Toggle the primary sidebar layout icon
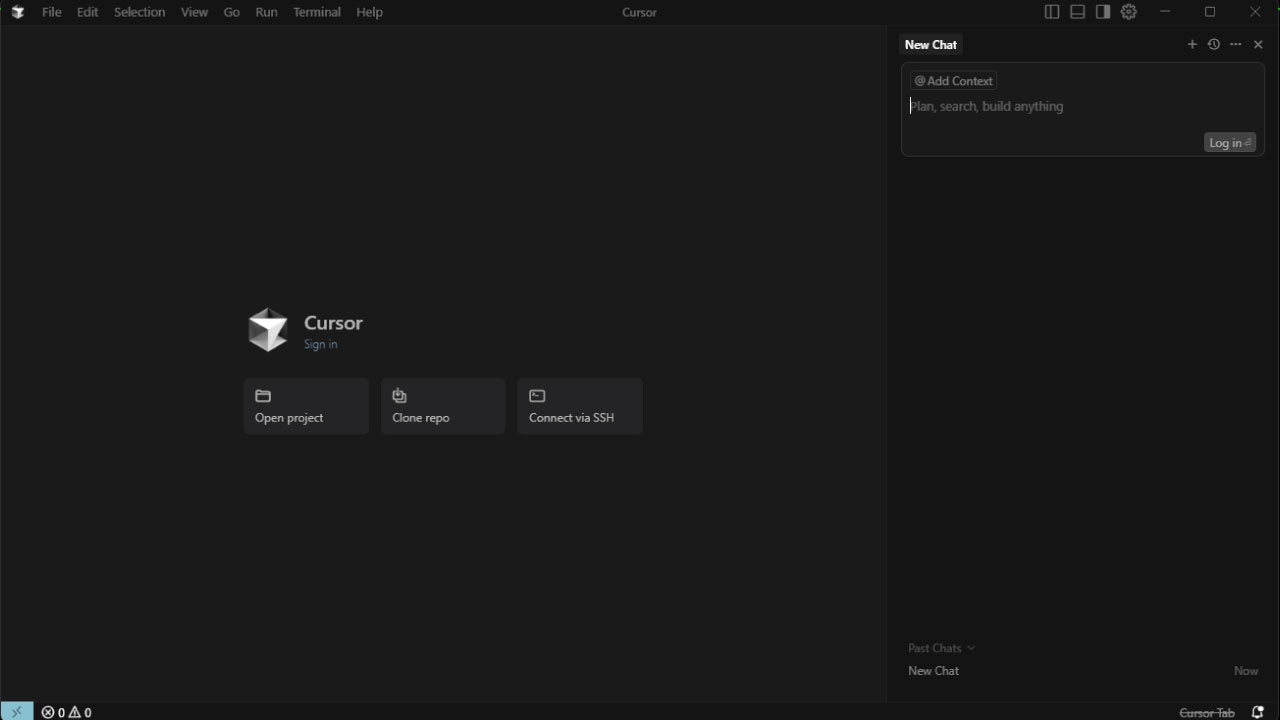Screen dimensions: 1280x720 [1052, 12]
